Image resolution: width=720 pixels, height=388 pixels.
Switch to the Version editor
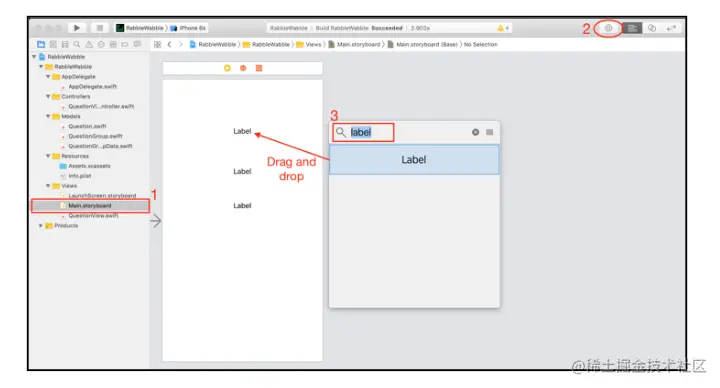coord(671,28)
